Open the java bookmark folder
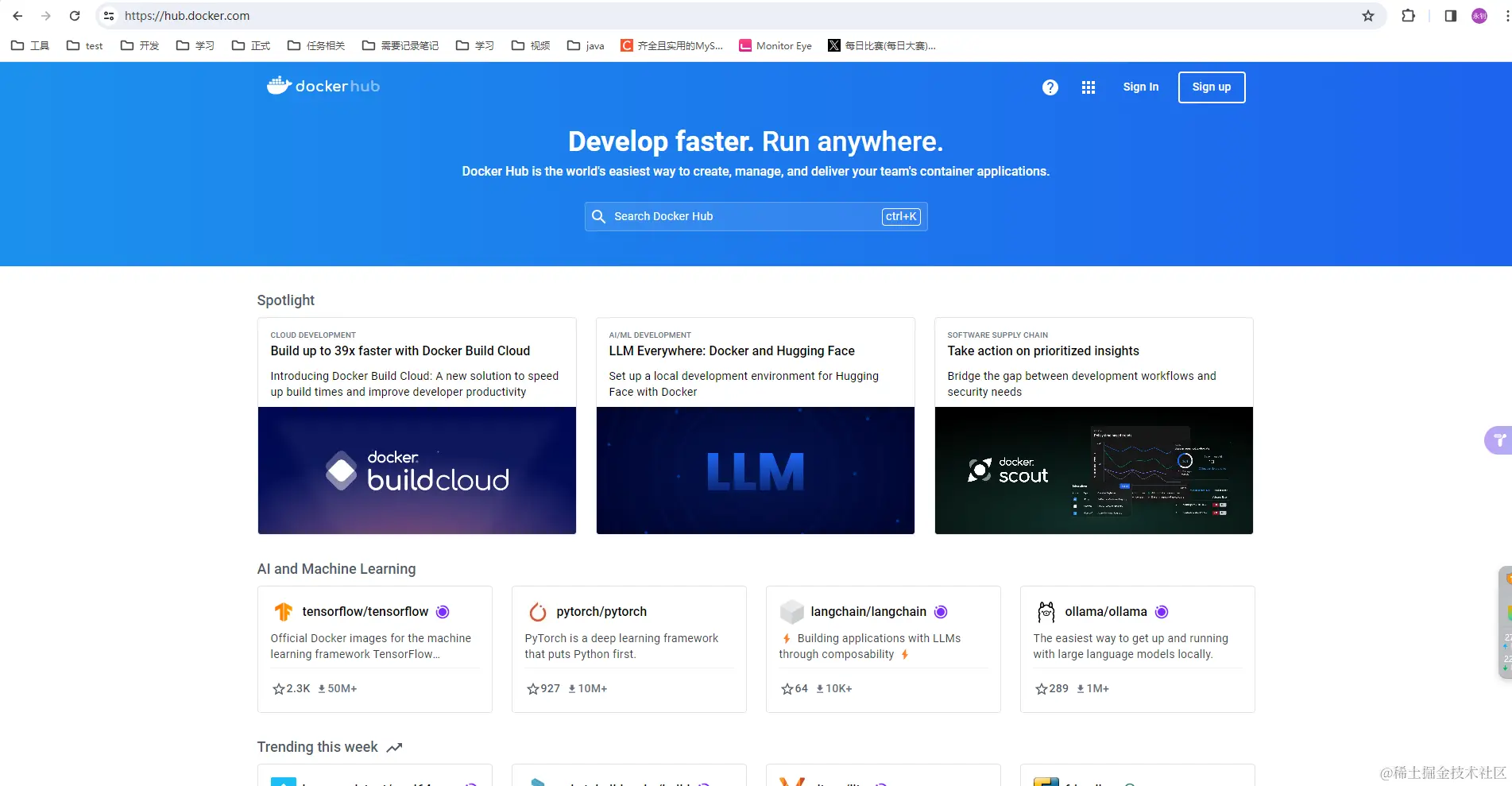 click(586, 45)
